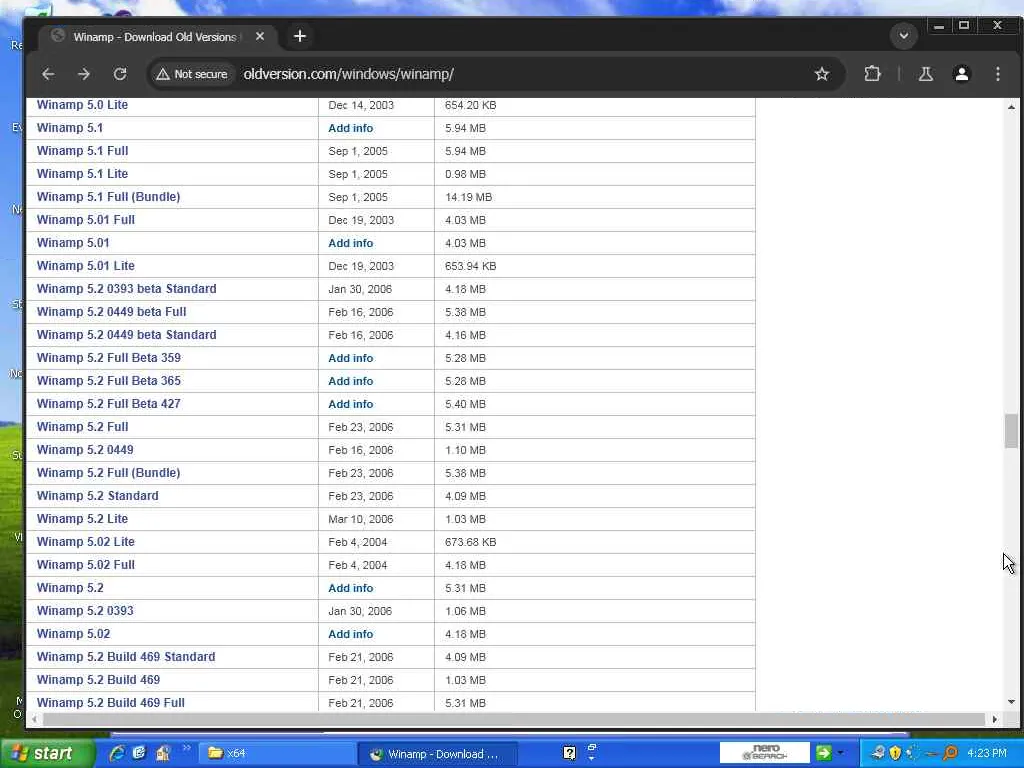
Task: Bookmark this page with the star
Action: (x=822, y=74)
